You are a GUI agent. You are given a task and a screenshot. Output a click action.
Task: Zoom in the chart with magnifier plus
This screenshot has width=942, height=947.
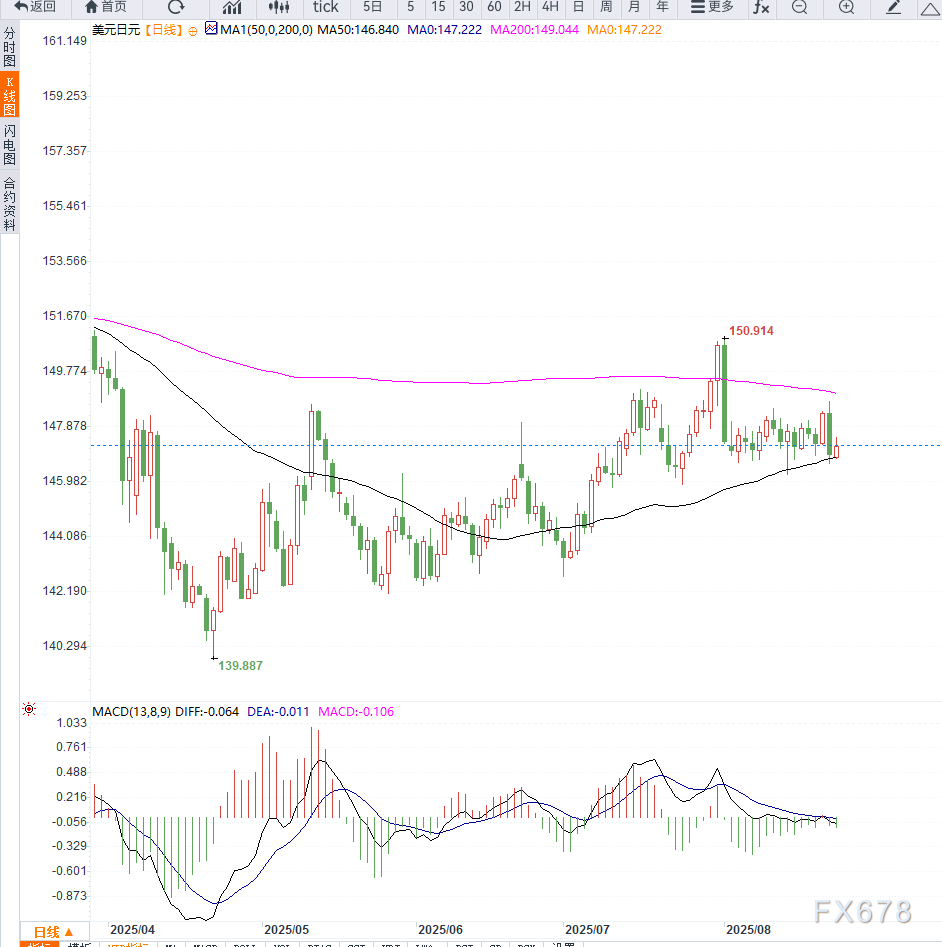coord(846,7)
